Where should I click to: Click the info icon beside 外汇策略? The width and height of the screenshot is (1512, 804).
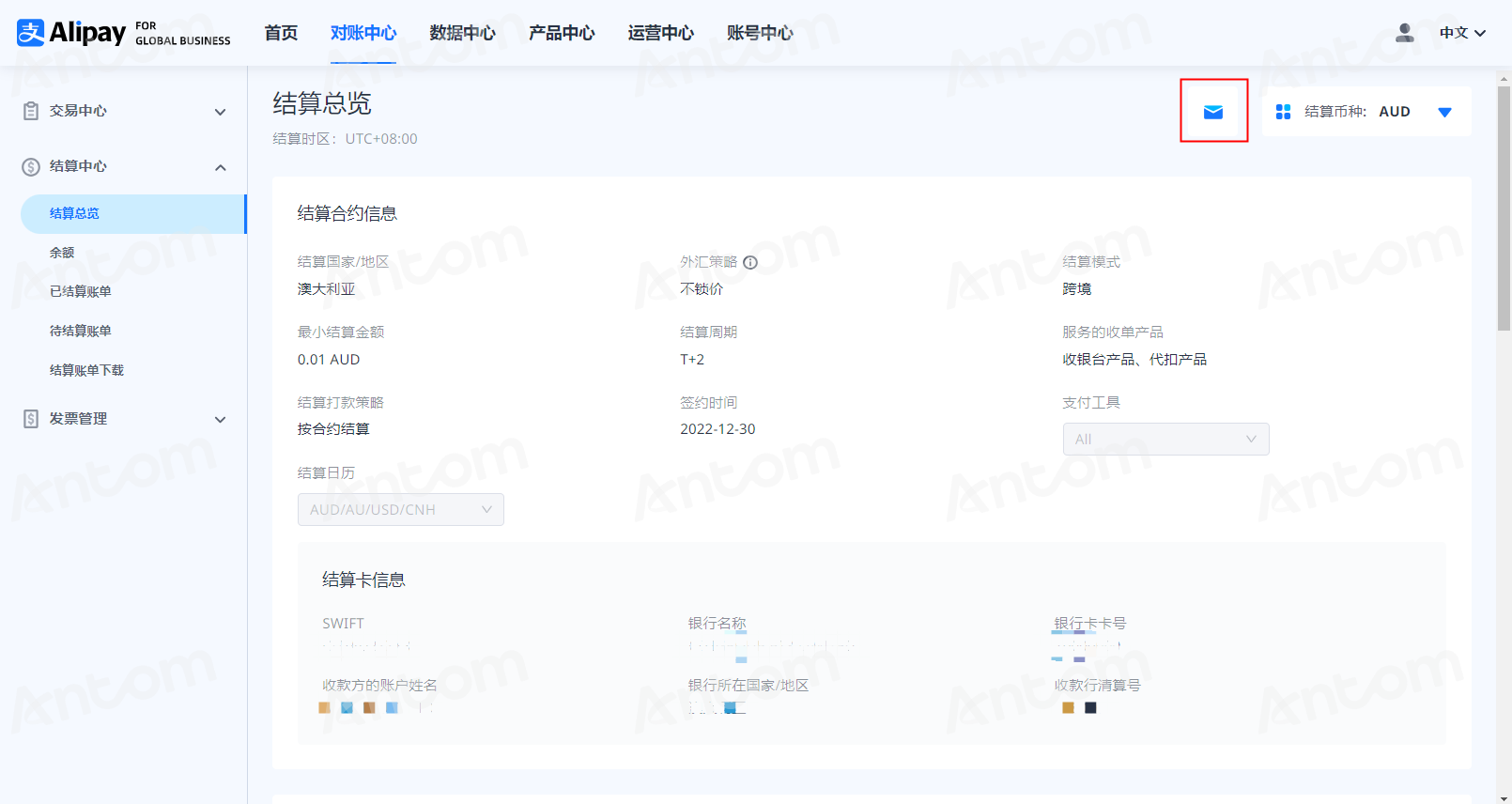[750, 262]
